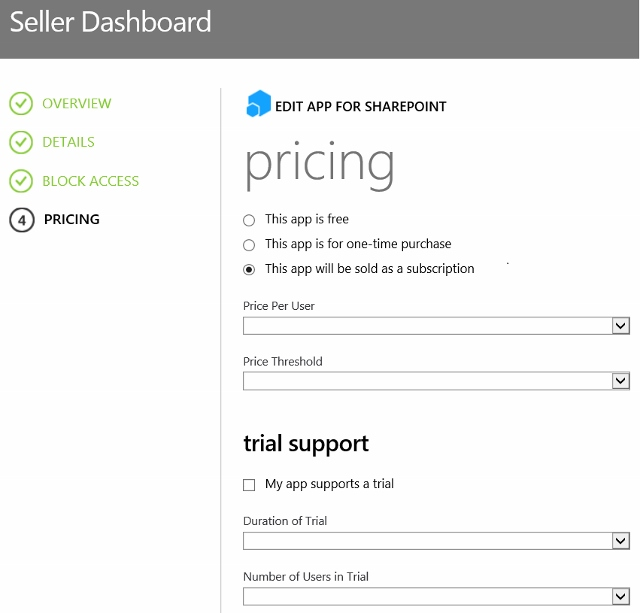Enable 'My app supports a trial' checkbox
Viewport: 640px width, 613px height.
[249, 485]
